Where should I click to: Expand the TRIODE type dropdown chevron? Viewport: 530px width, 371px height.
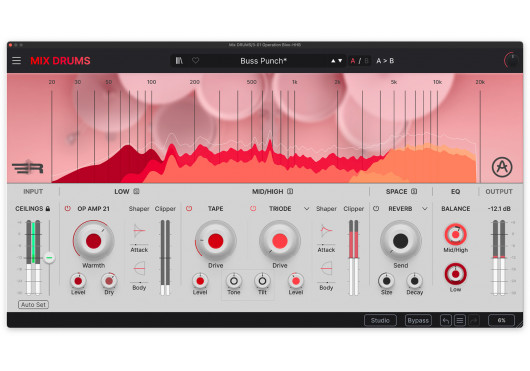(306, 209)
